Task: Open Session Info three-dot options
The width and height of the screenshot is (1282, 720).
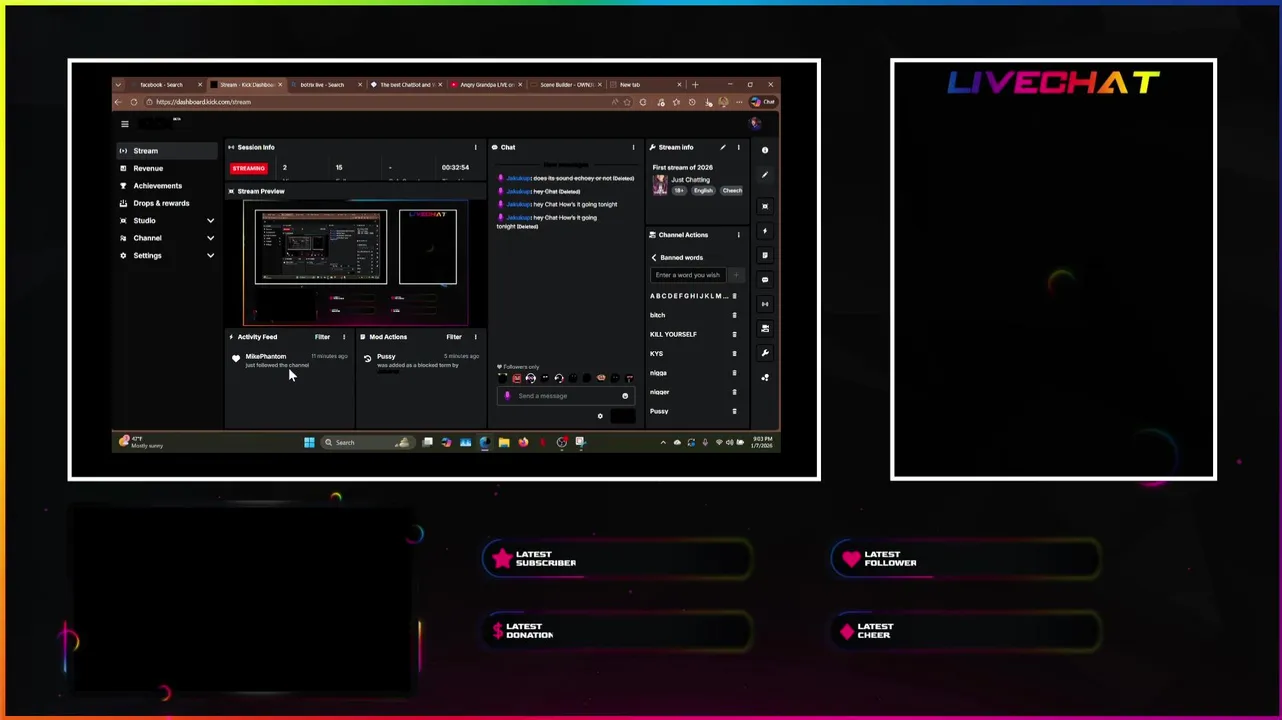Action: [475, 147]
